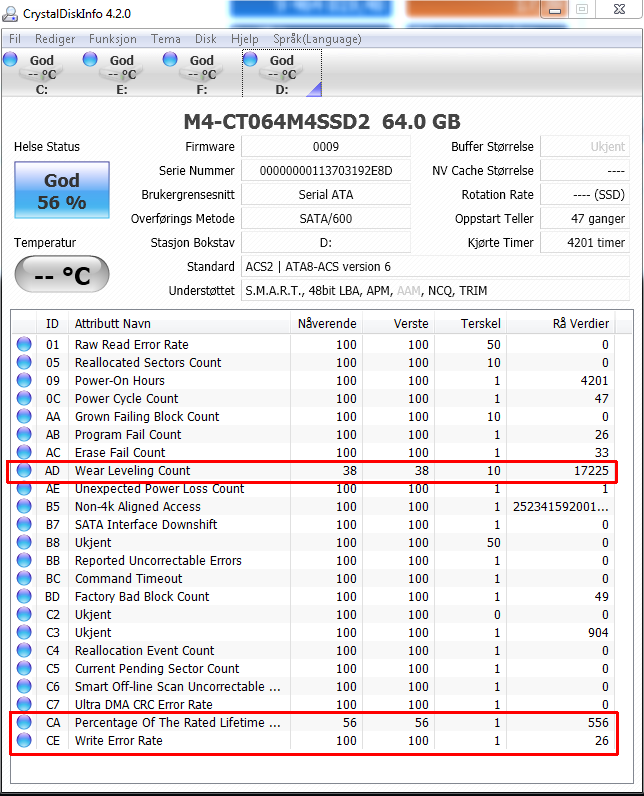This screenshot has width=644, height=796.
Task: Click the CrystalDiskInfo title bar app icon
Action: click(10, 13)
